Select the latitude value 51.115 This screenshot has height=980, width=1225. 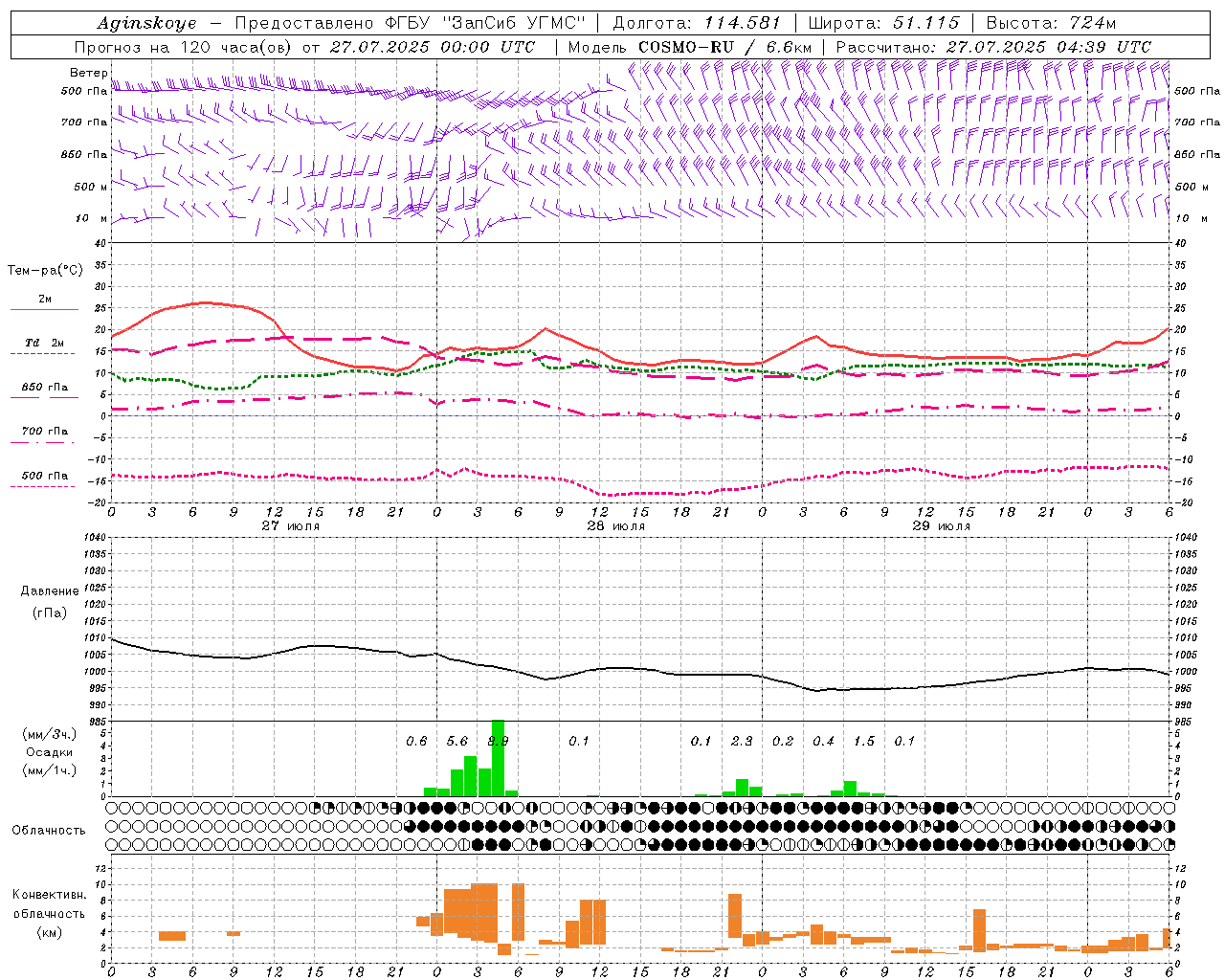(925, 23)
